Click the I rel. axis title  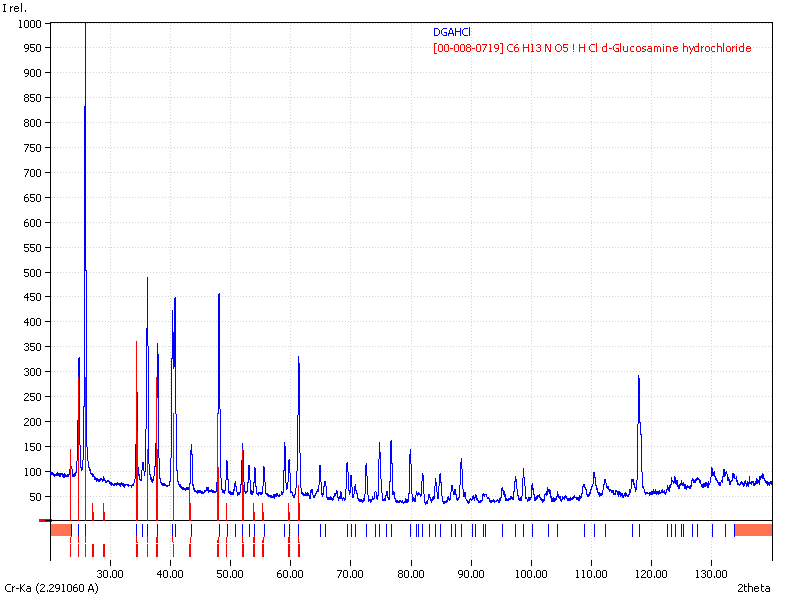tap(16, 8)
